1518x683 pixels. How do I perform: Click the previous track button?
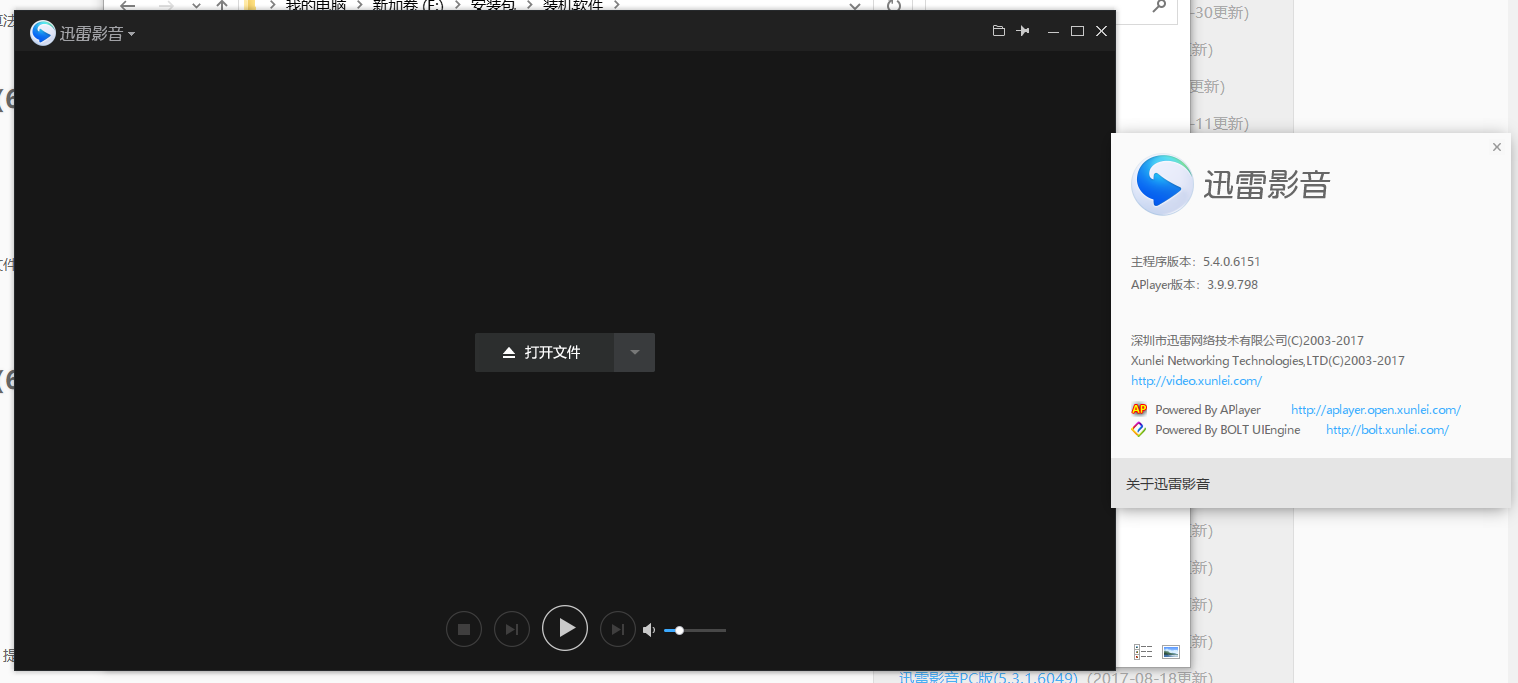[x=512, y=629]
